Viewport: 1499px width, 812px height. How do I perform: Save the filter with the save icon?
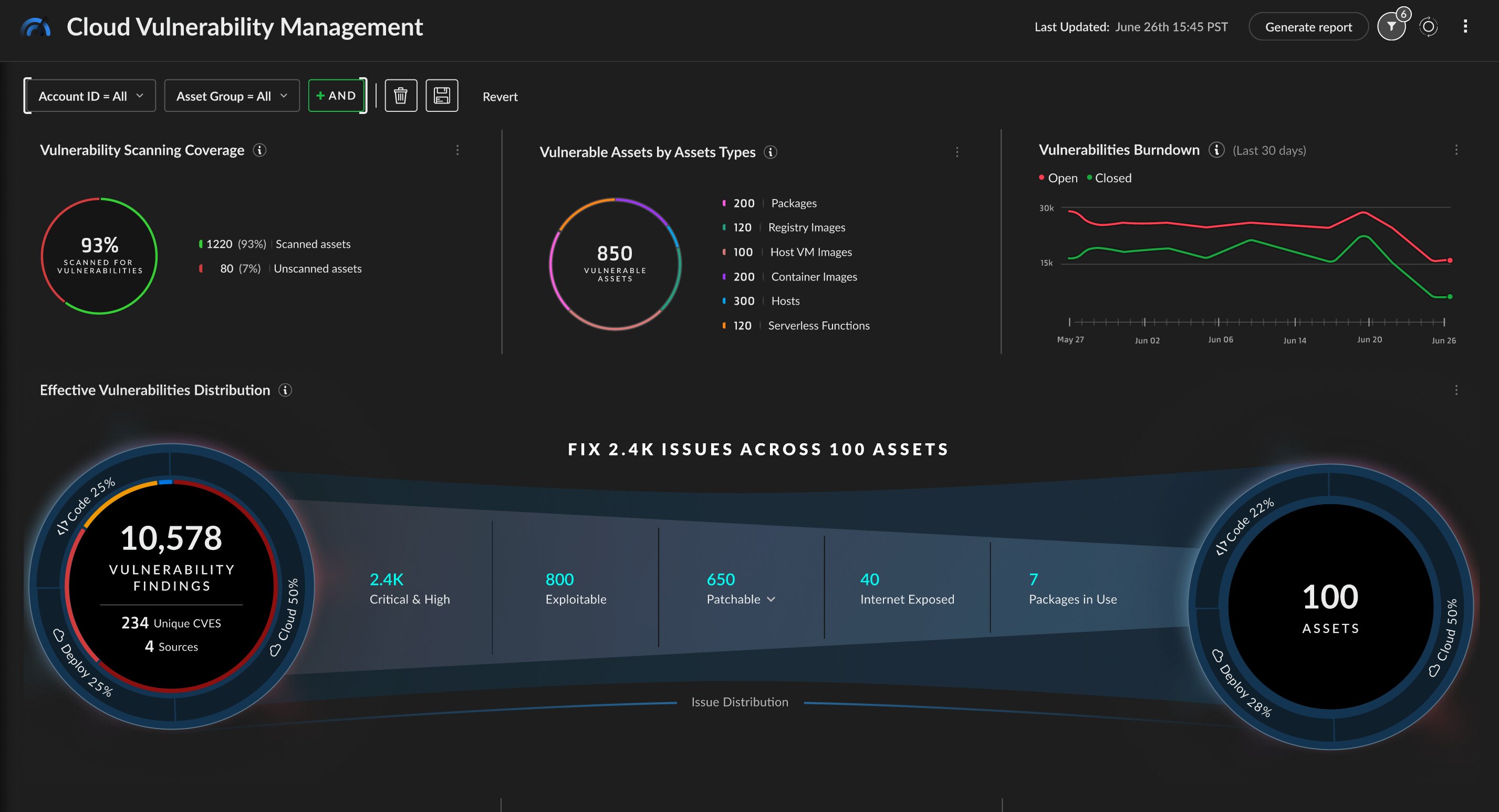coord(442,96)
